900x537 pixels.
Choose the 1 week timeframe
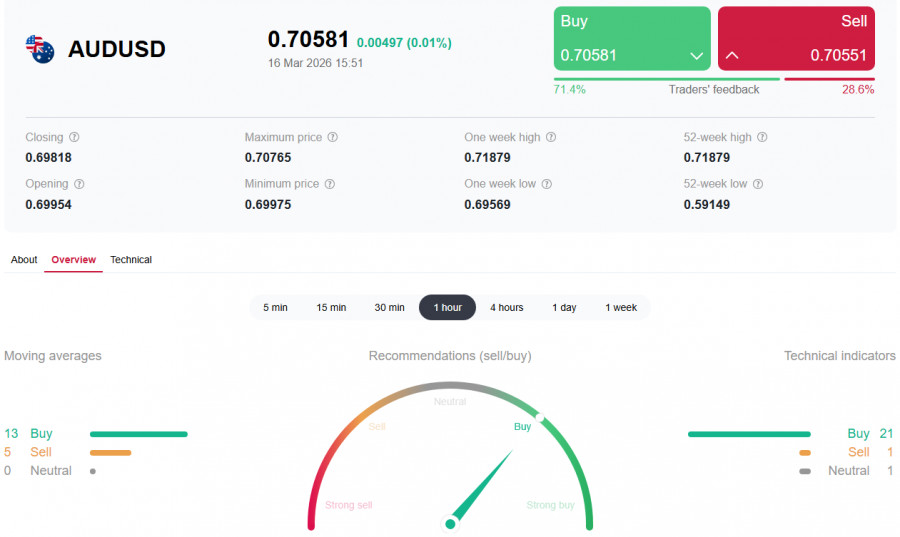tap(621, 308)
